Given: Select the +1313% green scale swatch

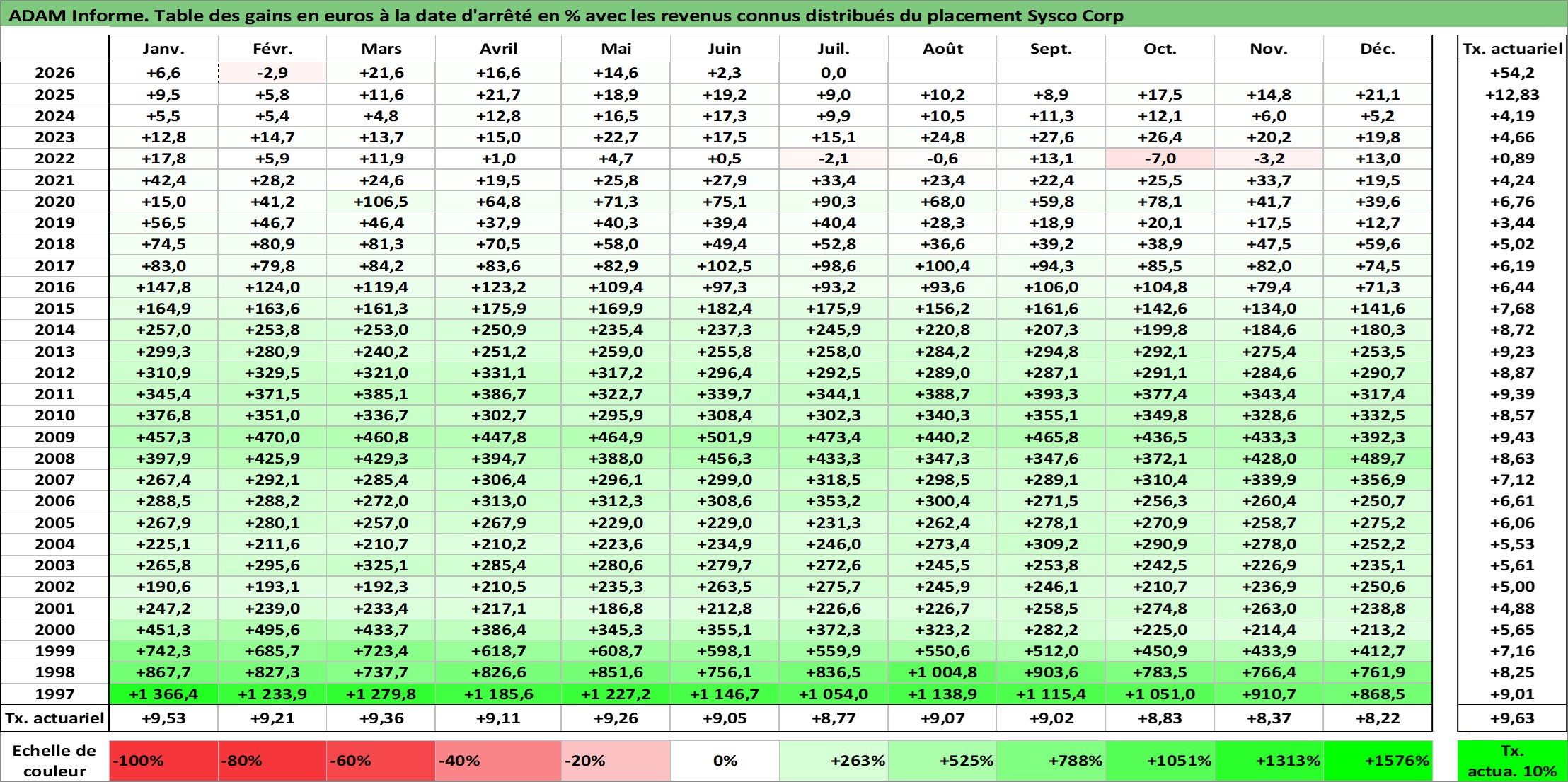Looking at the screenshot, I should (x=1269, y=761).
